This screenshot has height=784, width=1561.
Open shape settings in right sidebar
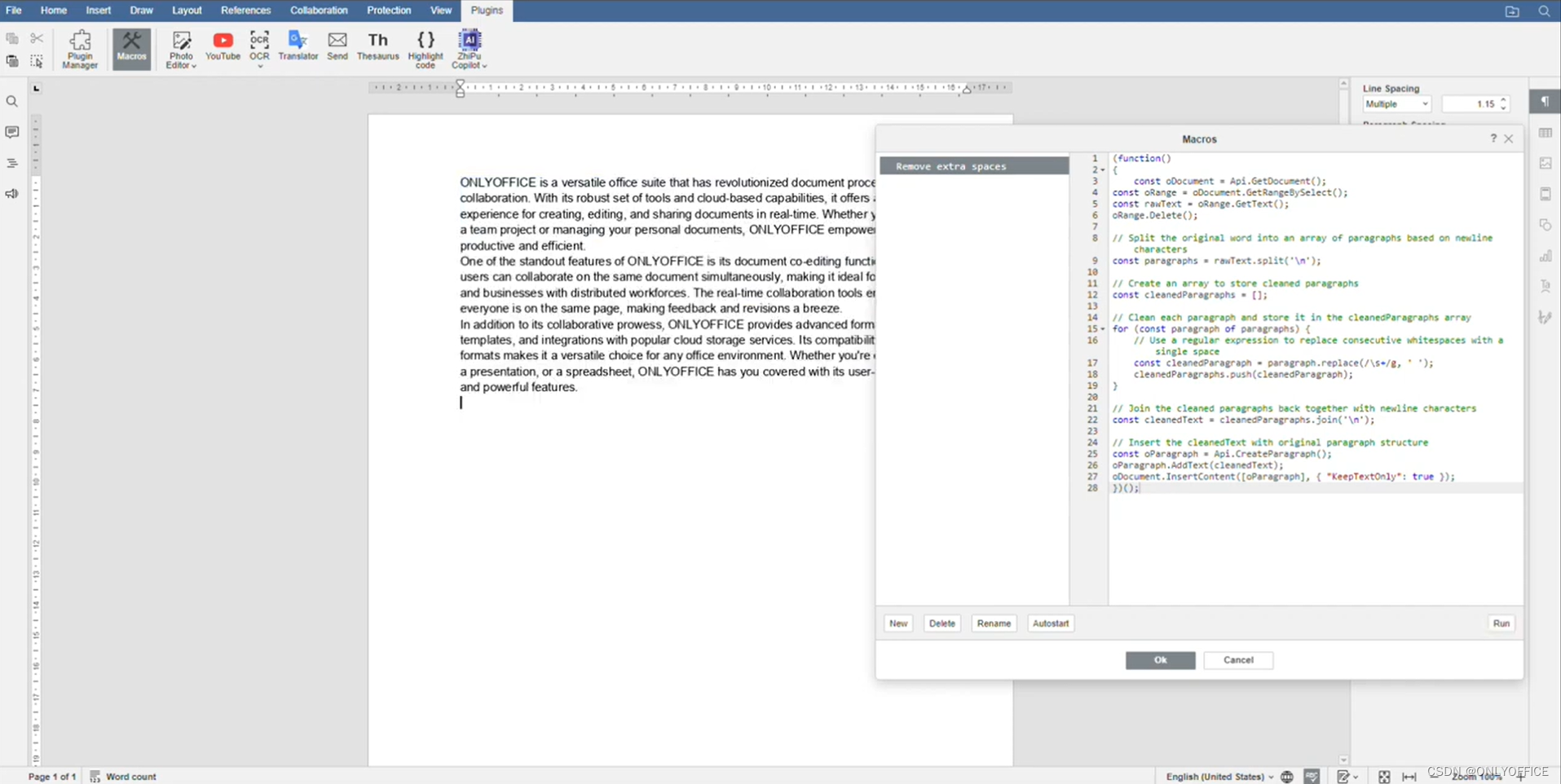click(x=1546, y=225)
